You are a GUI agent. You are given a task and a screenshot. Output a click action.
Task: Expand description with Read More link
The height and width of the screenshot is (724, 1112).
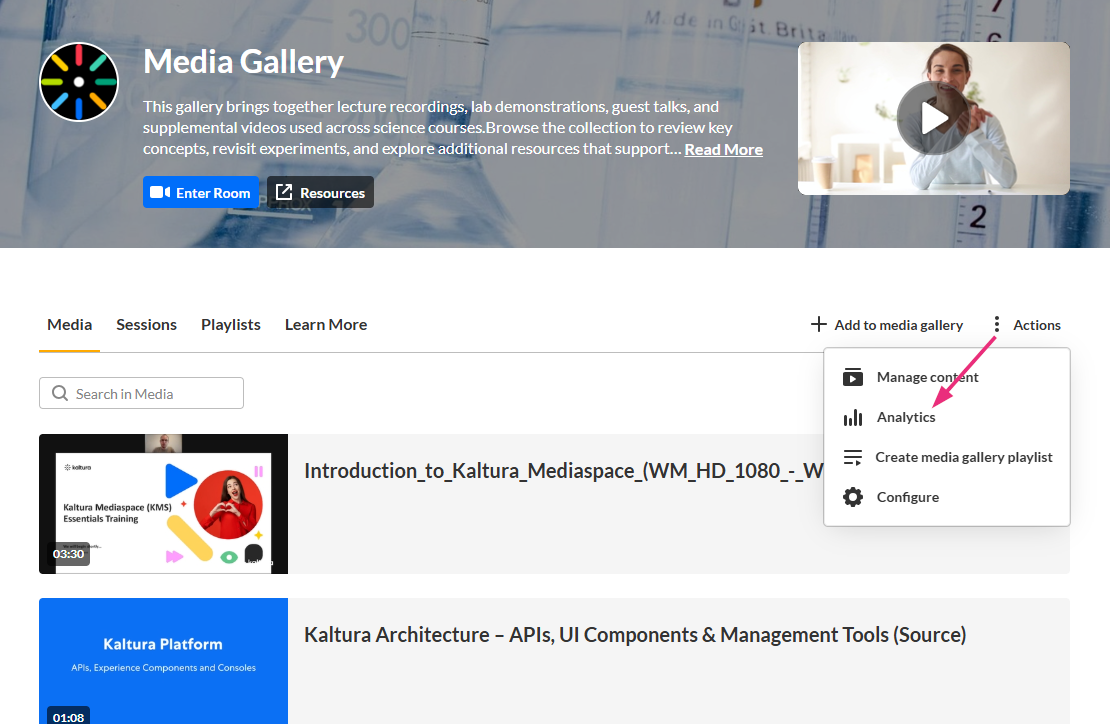[723, 150]
